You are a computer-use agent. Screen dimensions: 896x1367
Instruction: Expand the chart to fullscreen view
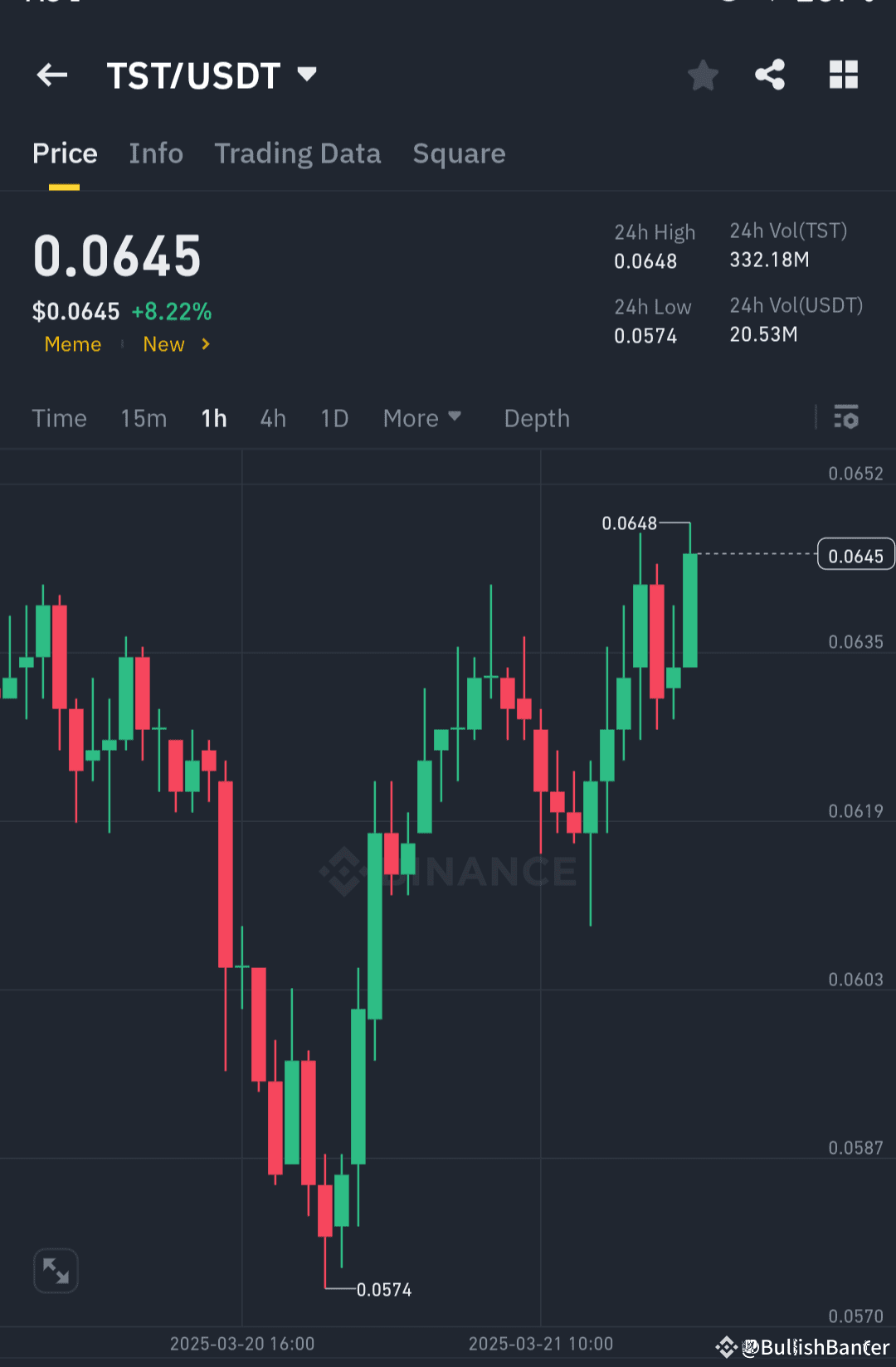coord(56,1270)
